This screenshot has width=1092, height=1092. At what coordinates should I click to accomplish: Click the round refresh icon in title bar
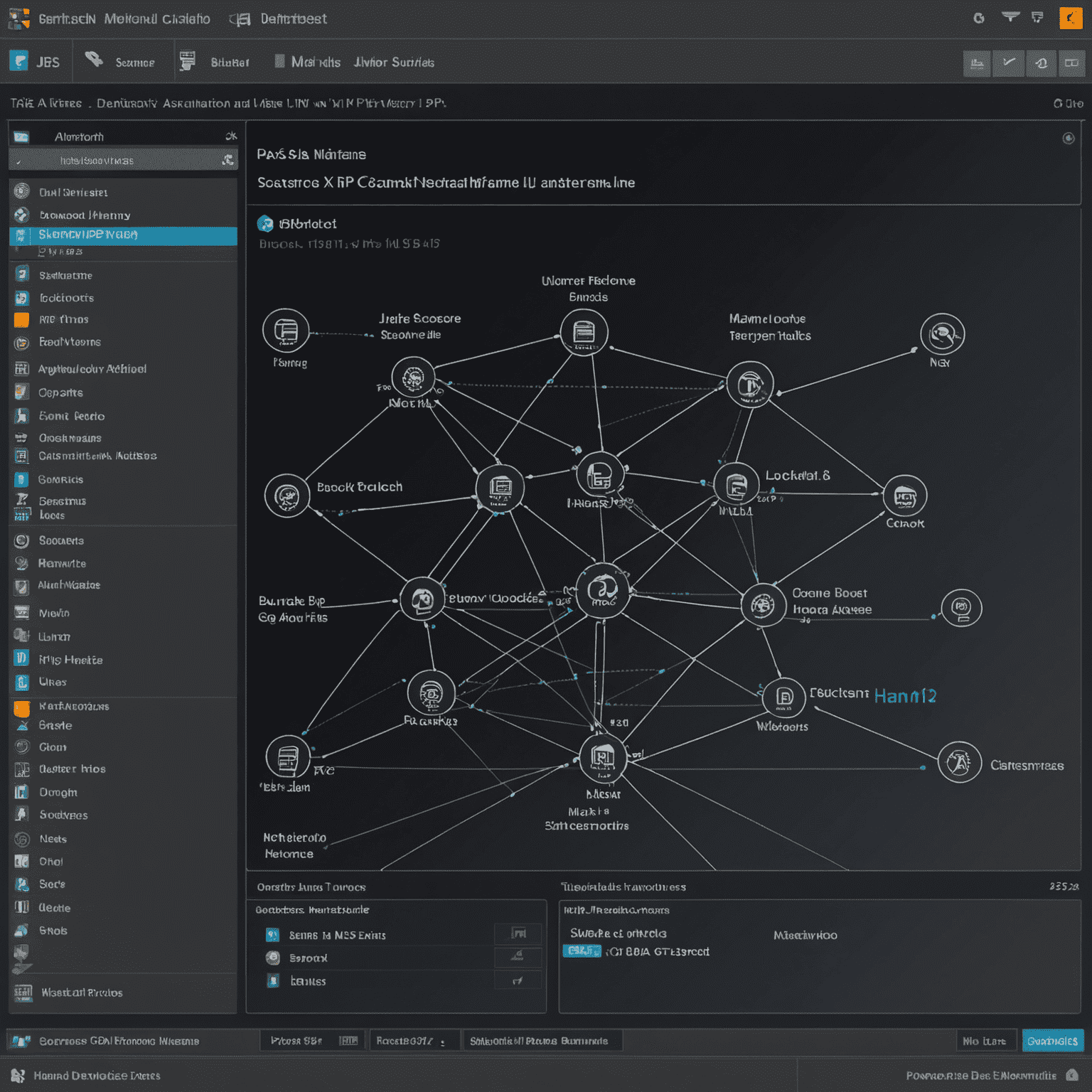(x=979, y=18)
